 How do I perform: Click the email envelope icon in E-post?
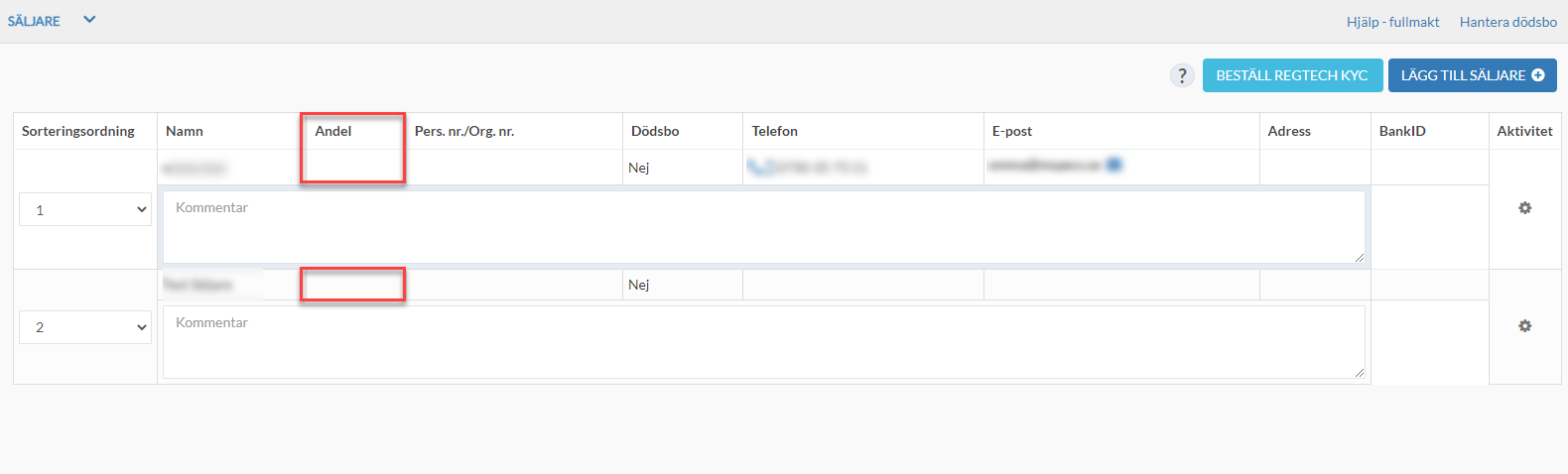coord(1113,165)
